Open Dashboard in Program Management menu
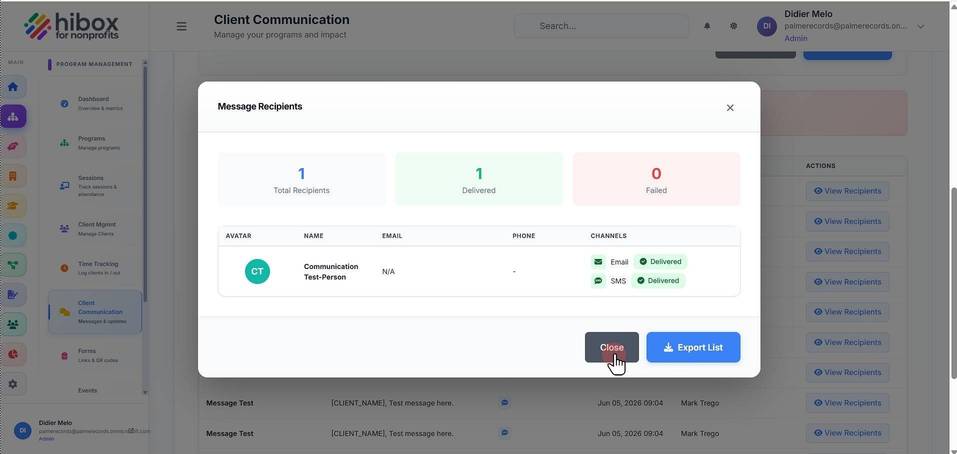957x454 pixels. click(x=95, y=103)
